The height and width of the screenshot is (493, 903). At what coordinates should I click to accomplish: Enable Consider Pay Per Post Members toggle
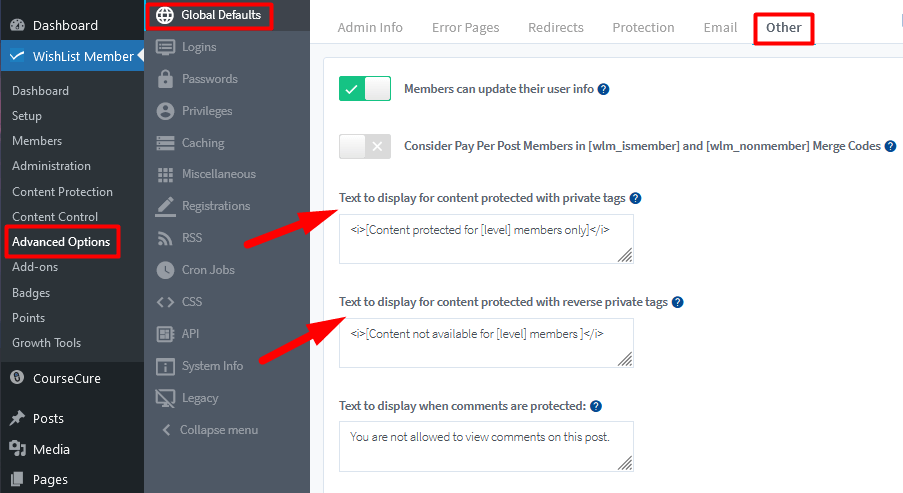click(x=365, y=146)
